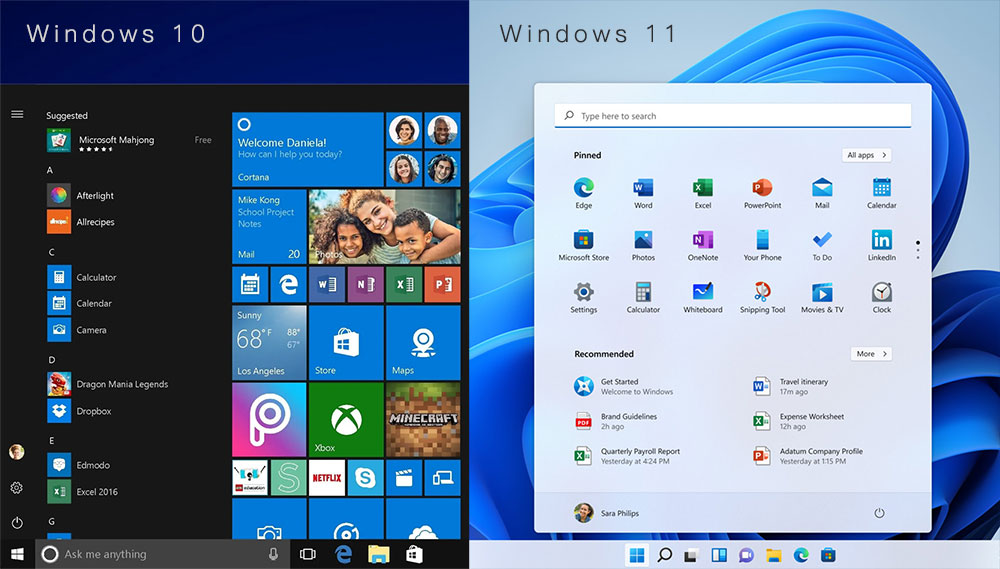
Task: Open PowerPoint pinned app icon
Action: click(762, 193)
